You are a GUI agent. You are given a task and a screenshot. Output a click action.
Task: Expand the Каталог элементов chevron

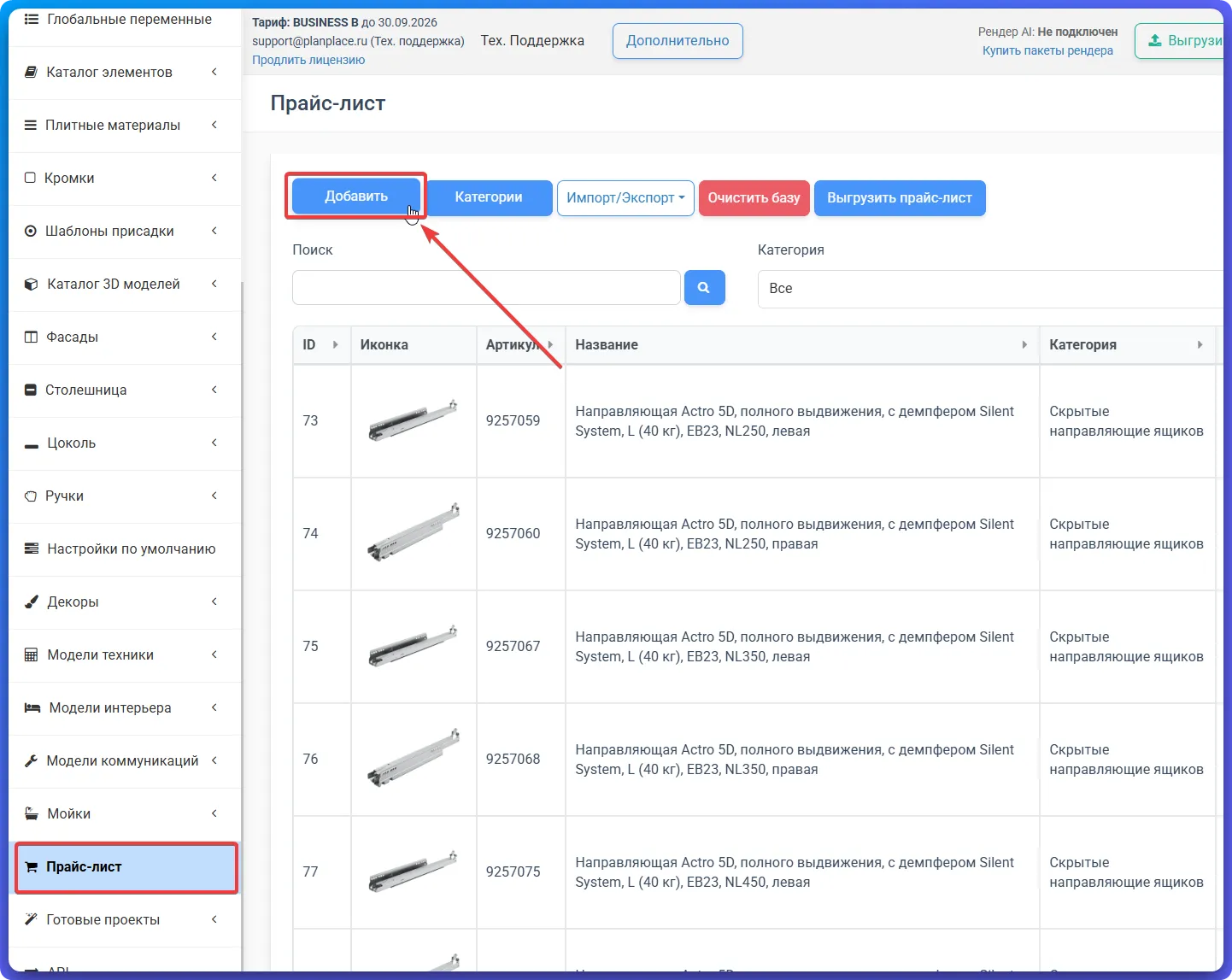pos(214,72)
